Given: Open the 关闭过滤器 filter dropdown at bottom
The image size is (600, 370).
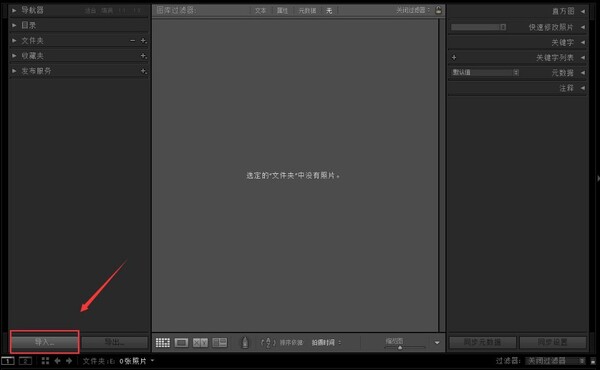Looking at the screenshot, I should pos(555,361).
